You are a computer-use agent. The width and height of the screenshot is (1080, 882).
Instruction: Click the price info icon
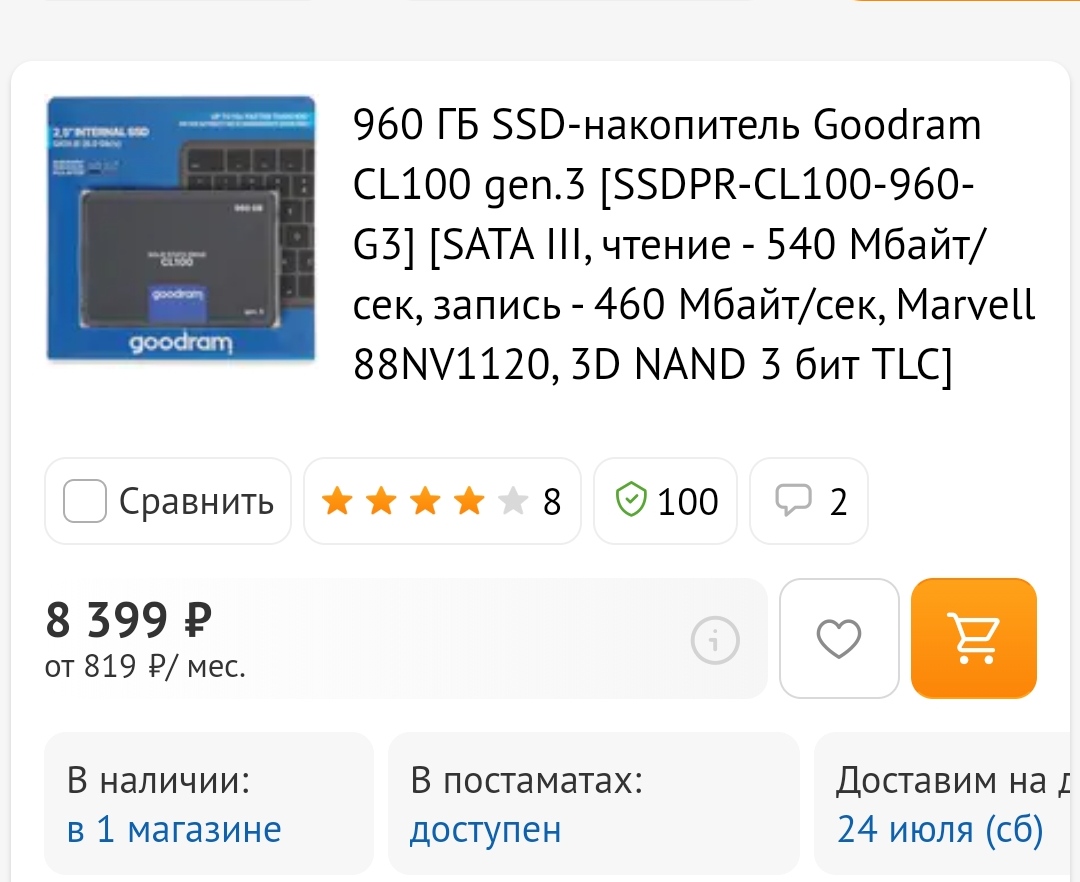point(715,638)
